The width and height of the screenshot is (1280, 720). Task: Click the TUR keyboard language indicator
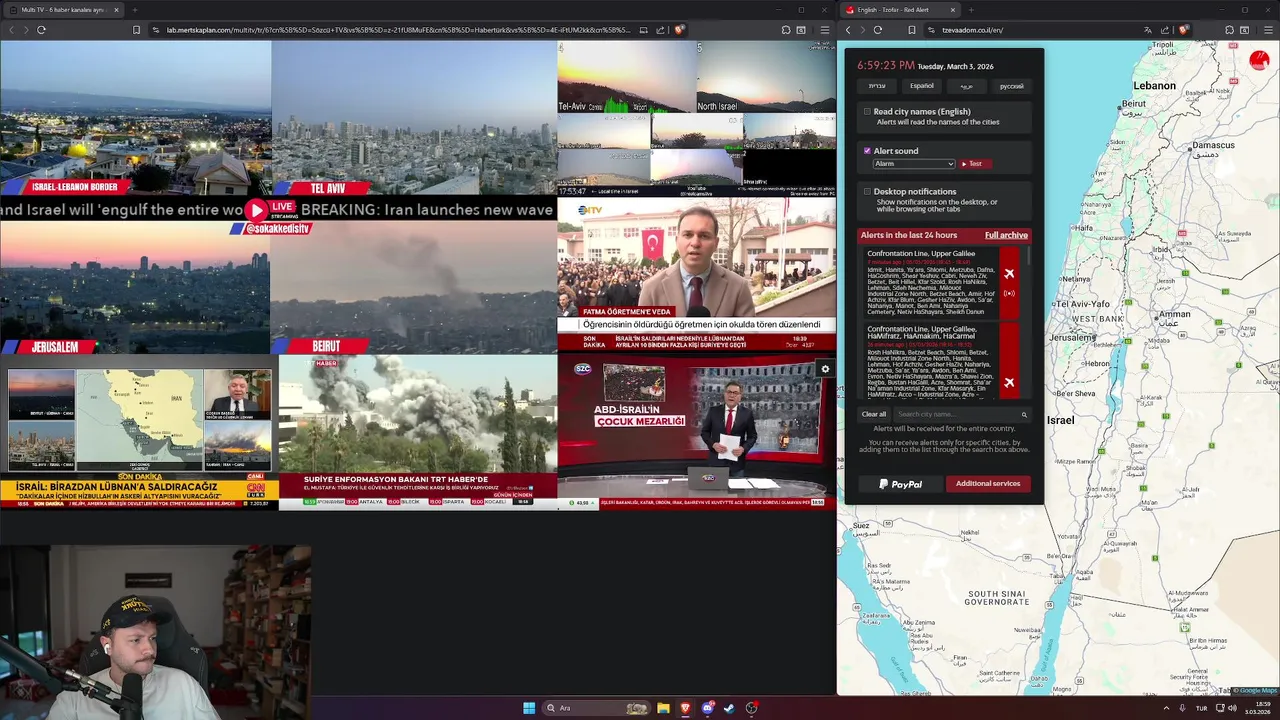pos(1201,708)
